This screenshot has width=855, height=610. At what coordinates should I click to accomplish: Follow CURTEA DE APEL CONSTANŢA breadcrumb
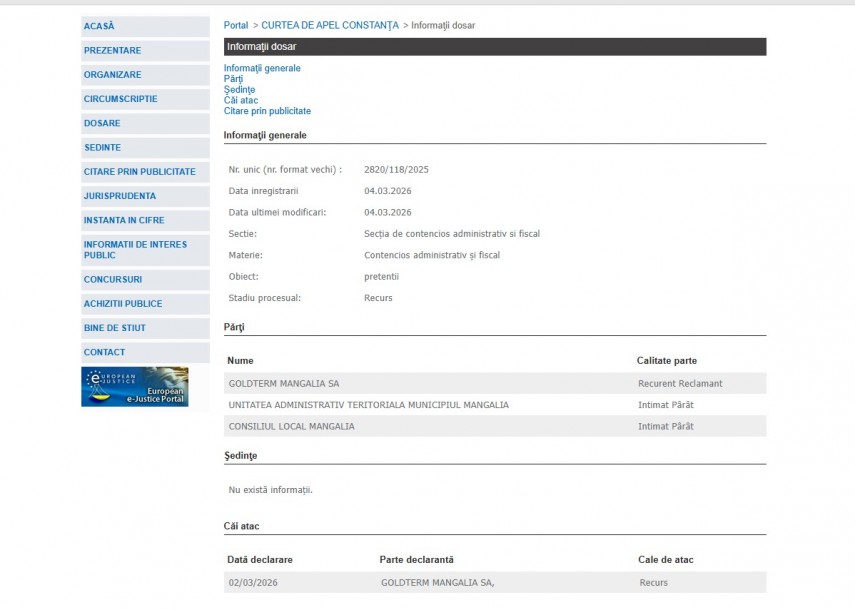(x=329, y=25)
